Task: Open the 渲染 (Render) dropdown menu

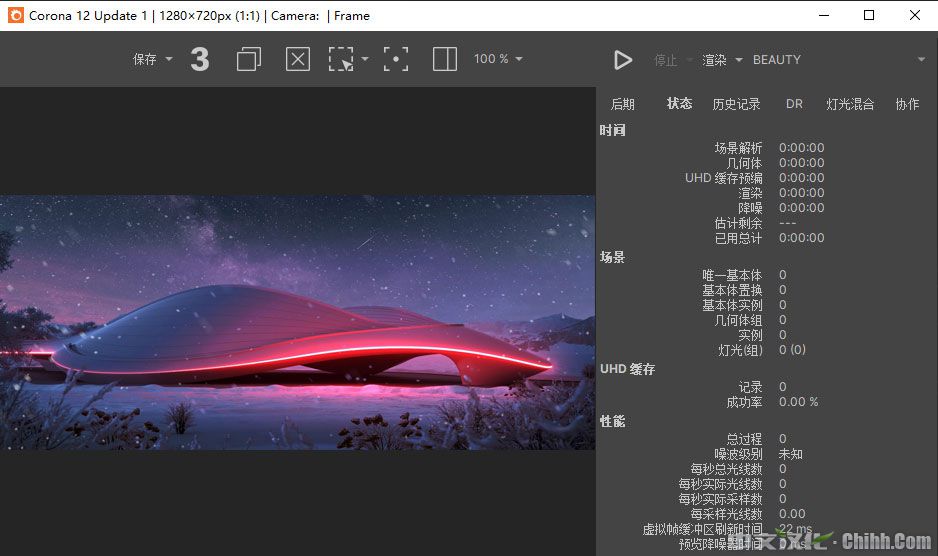Action: (x=722, y=60)
